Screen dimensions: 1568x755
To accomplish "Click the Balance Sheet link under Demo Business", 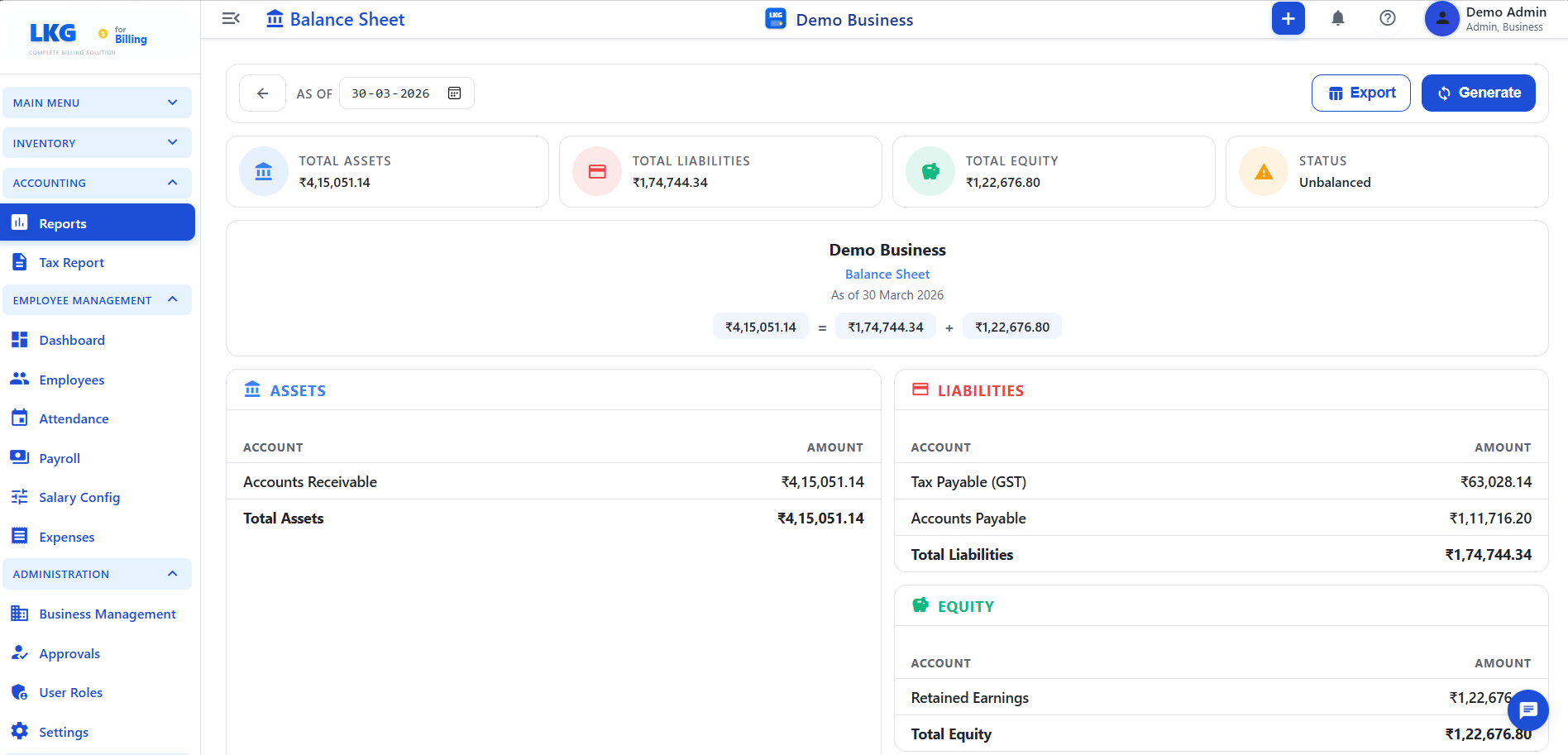I will [x=887, y=274].
